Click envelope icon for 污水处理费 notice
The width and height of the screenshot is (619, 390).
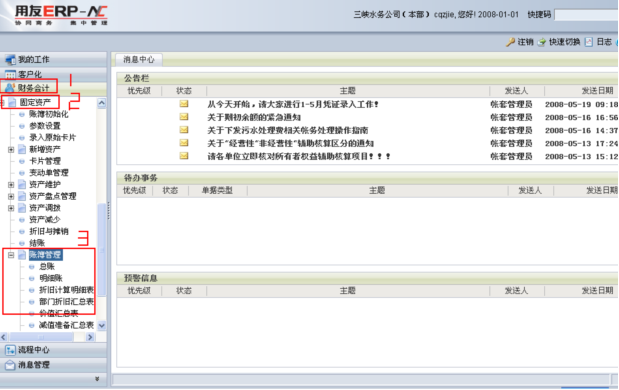pos(184,130)
